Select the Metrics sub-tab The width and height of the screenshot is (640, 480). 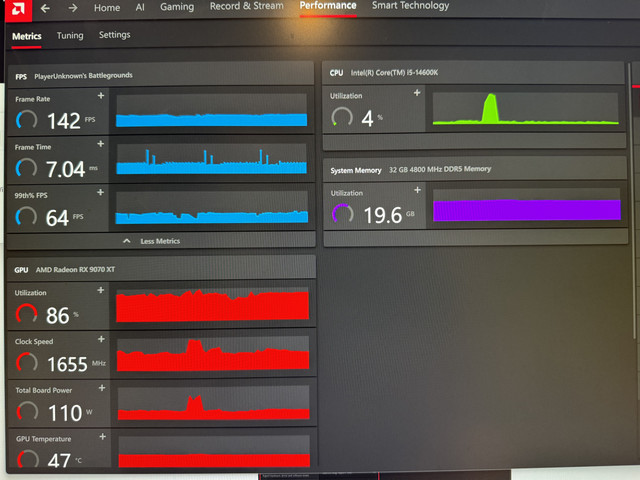coord(27,36)
